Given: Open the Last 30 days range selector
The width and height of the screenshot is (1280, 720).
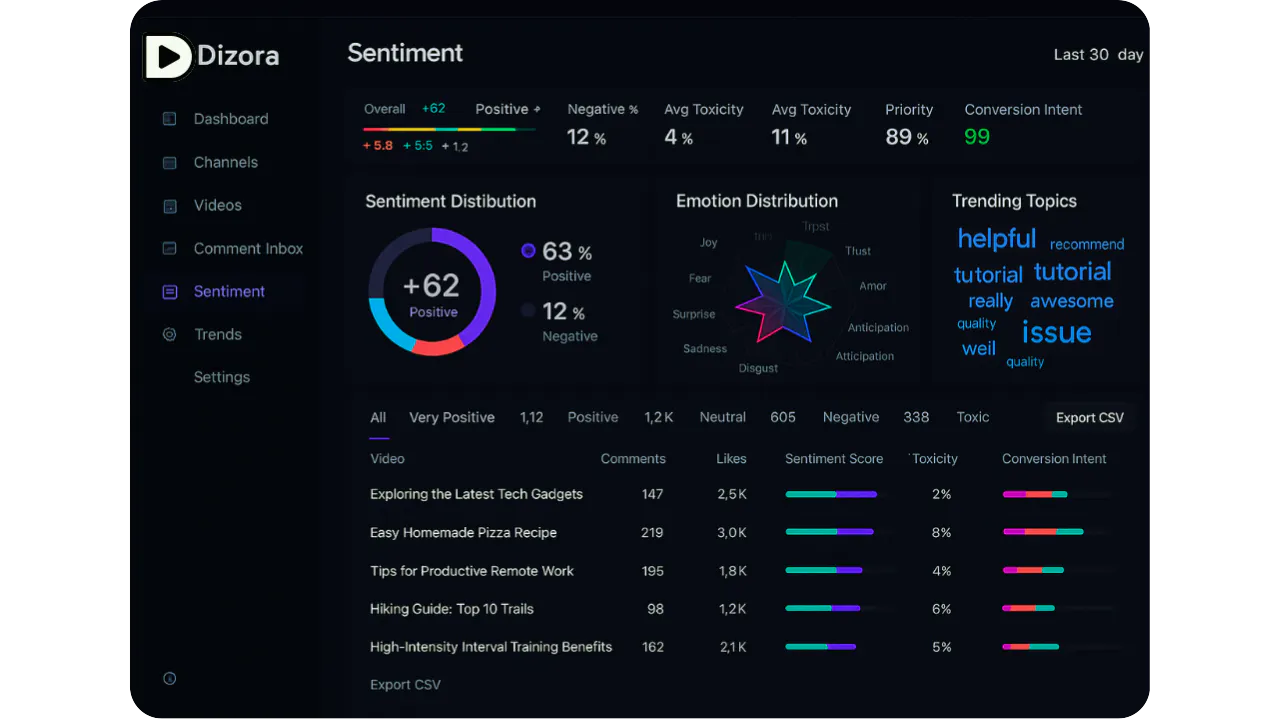Looking at the screenshot, I should tap(1098, 54).
